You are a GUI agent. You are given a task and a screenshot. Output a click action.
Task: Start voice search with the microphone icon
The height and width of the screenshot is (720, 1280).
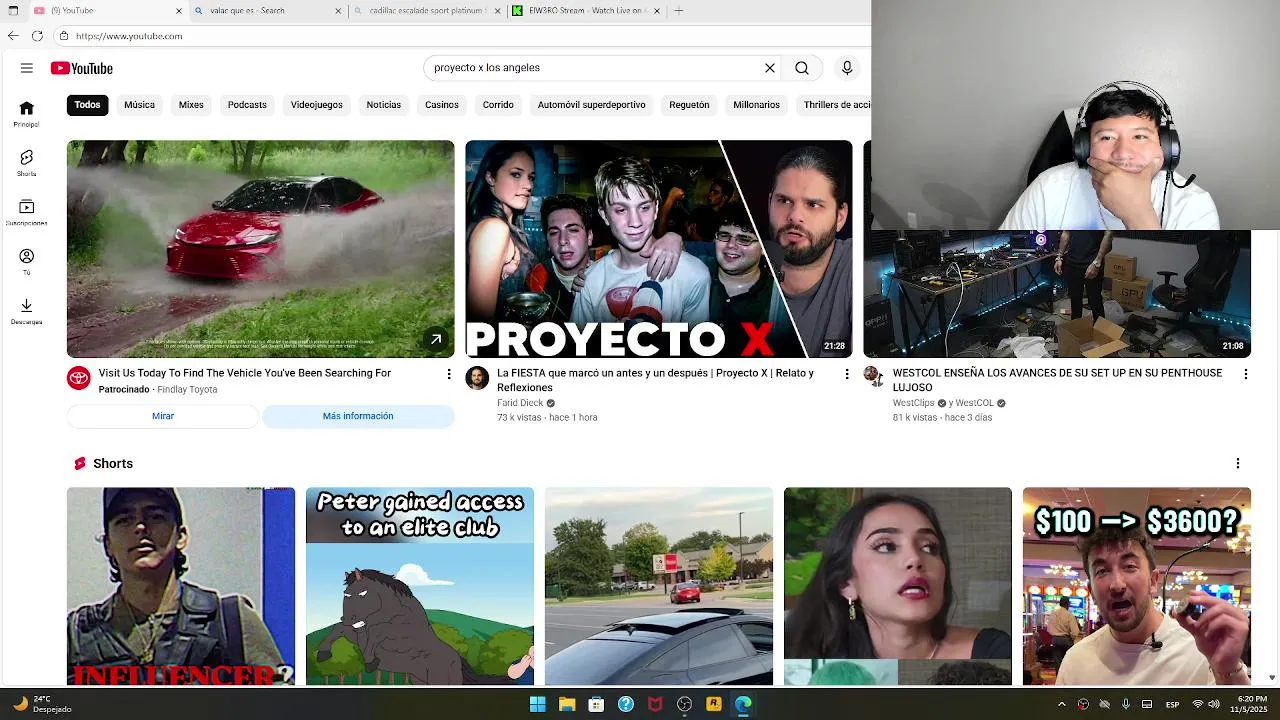(x=847, y=68)
